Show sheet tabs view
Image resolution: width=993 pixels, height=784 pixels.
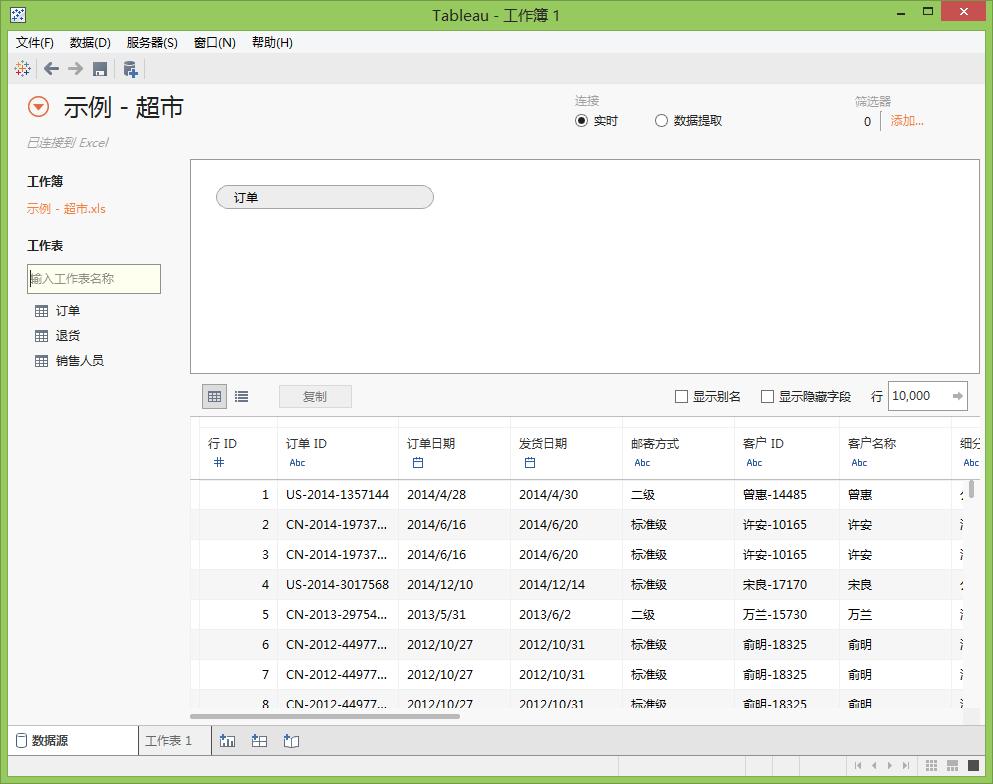[x=973, y=766]
